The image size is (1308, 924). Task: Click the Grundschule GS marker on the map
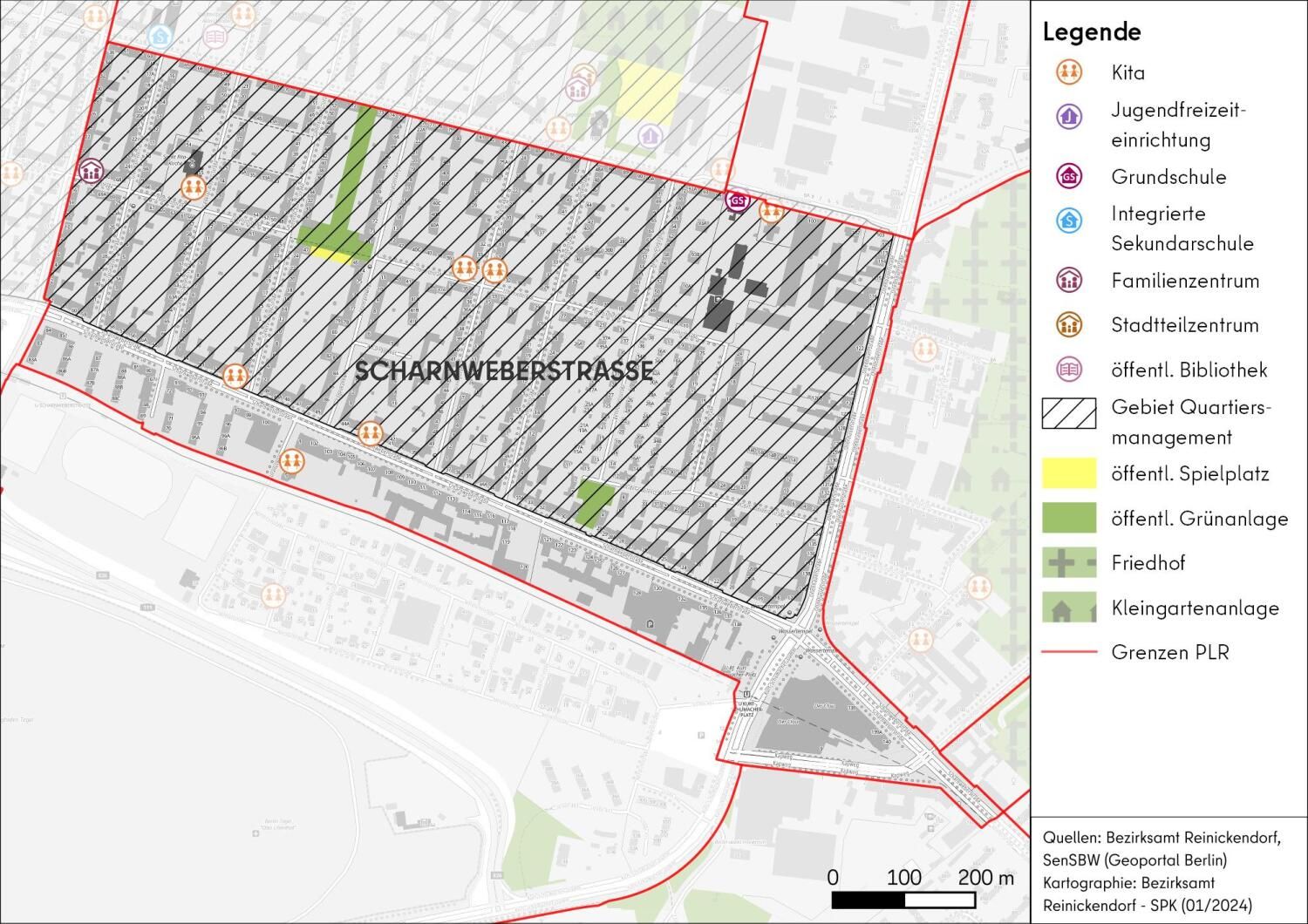click(738, 201)
